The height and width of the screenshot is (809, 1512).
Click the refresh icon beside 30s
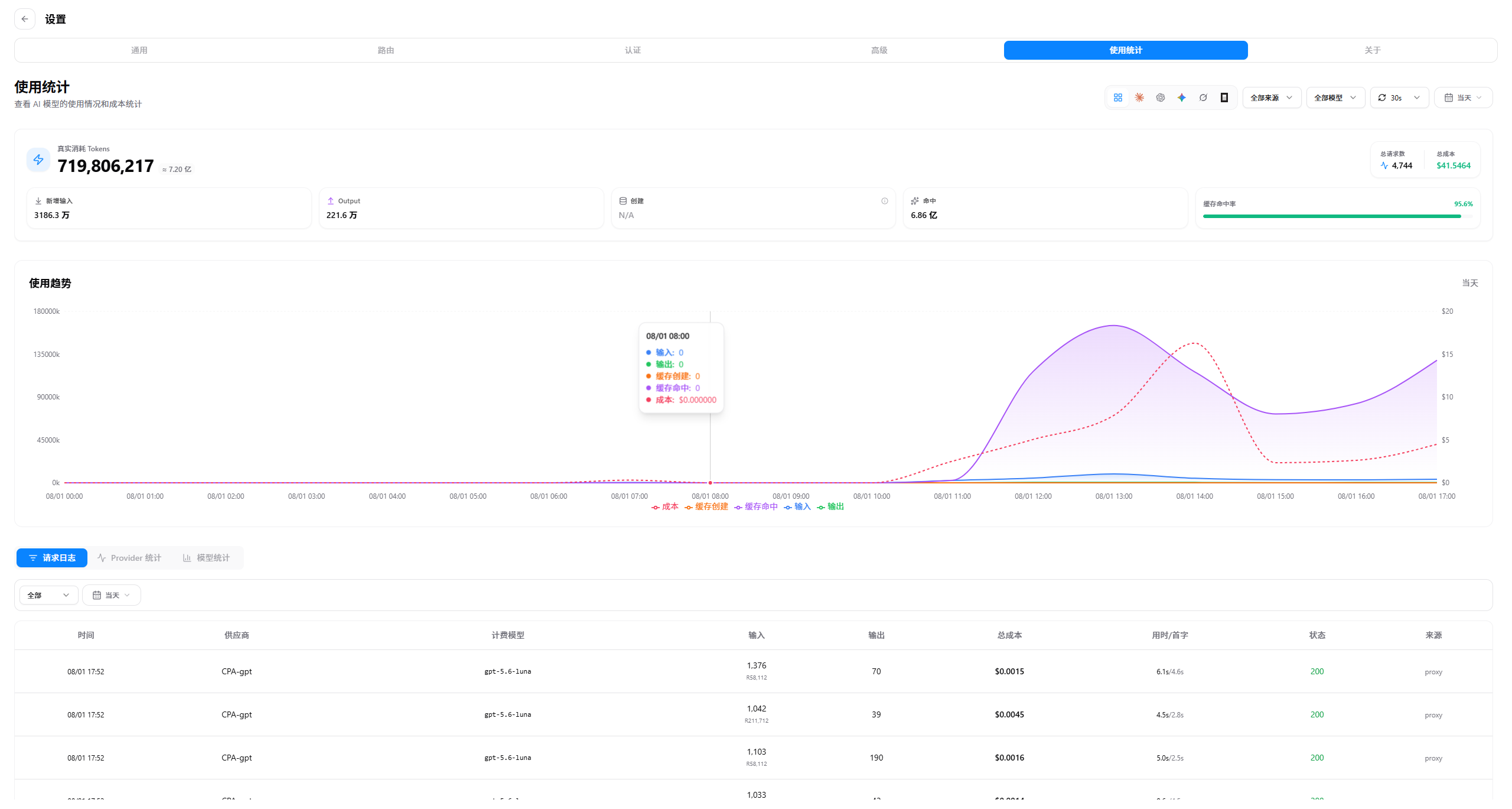point(1382,98)
